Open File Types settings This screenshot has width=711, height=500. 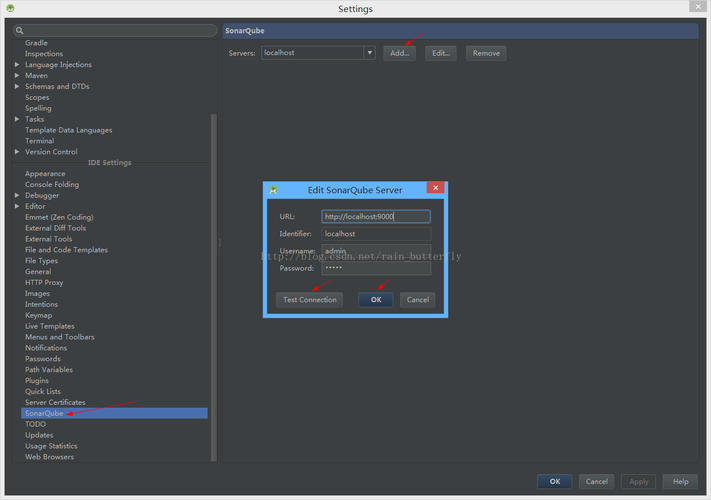click(x=41, y=261)
